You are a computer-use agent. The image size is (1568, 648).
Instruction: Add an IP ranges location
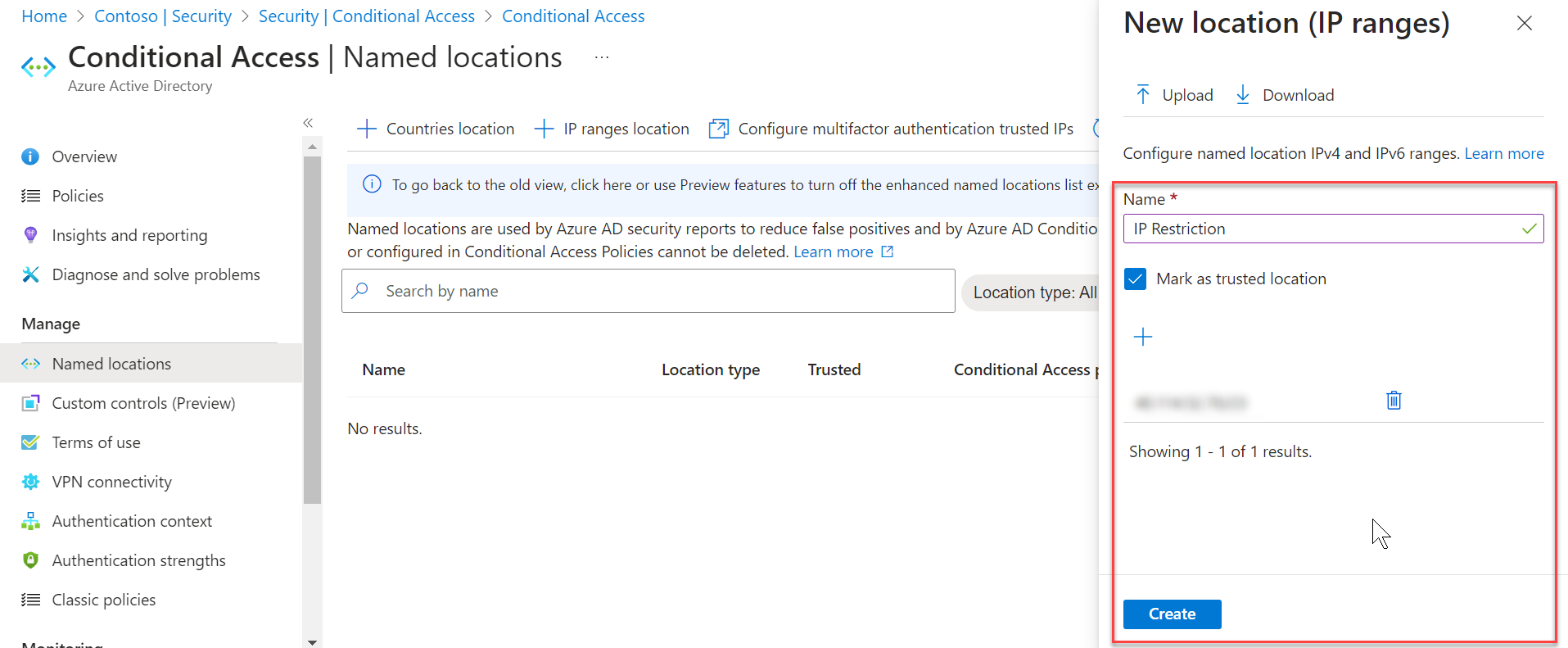tap(612, 129)
